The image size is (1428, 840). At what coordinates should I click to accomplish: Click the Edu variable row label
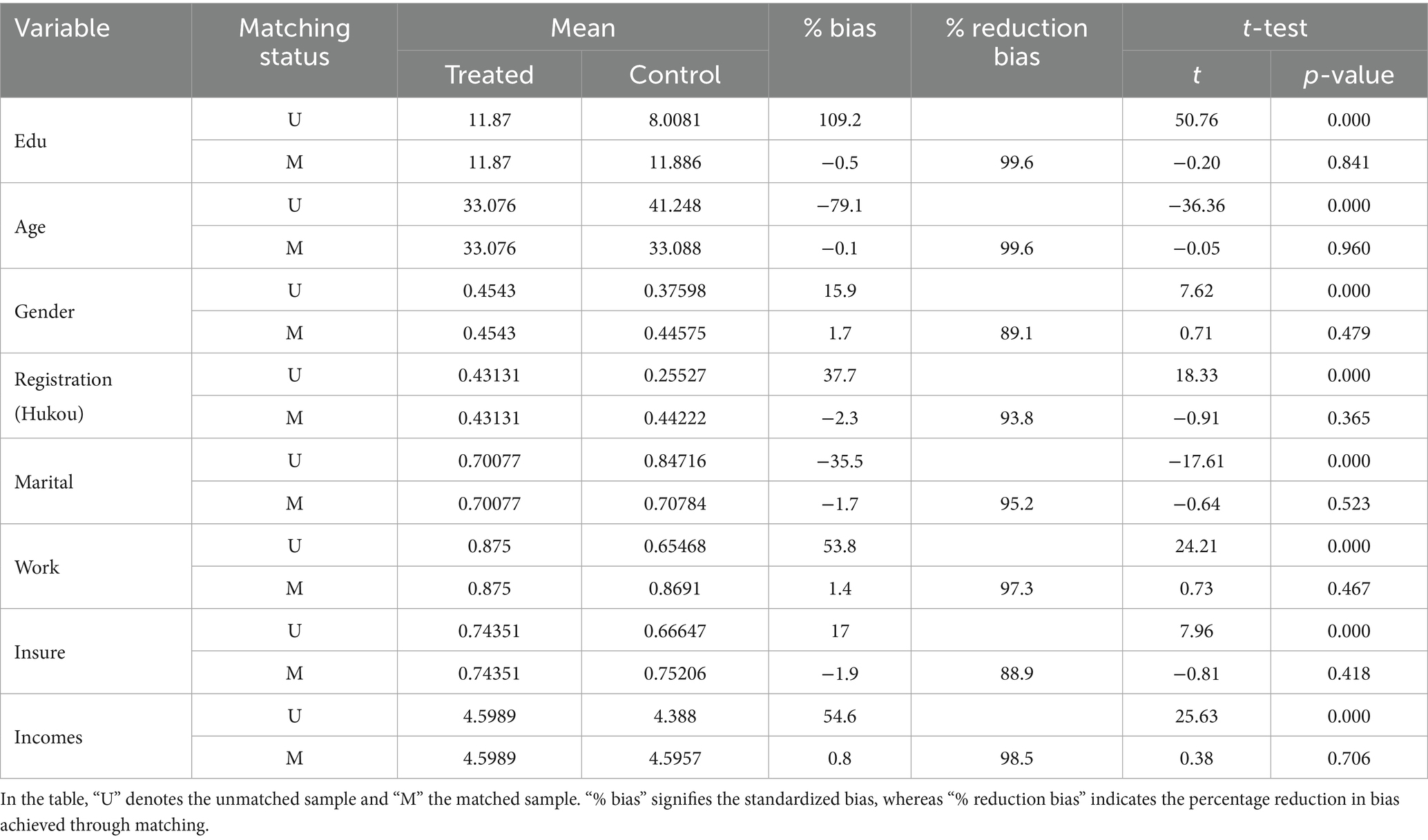tap(31, 141)
